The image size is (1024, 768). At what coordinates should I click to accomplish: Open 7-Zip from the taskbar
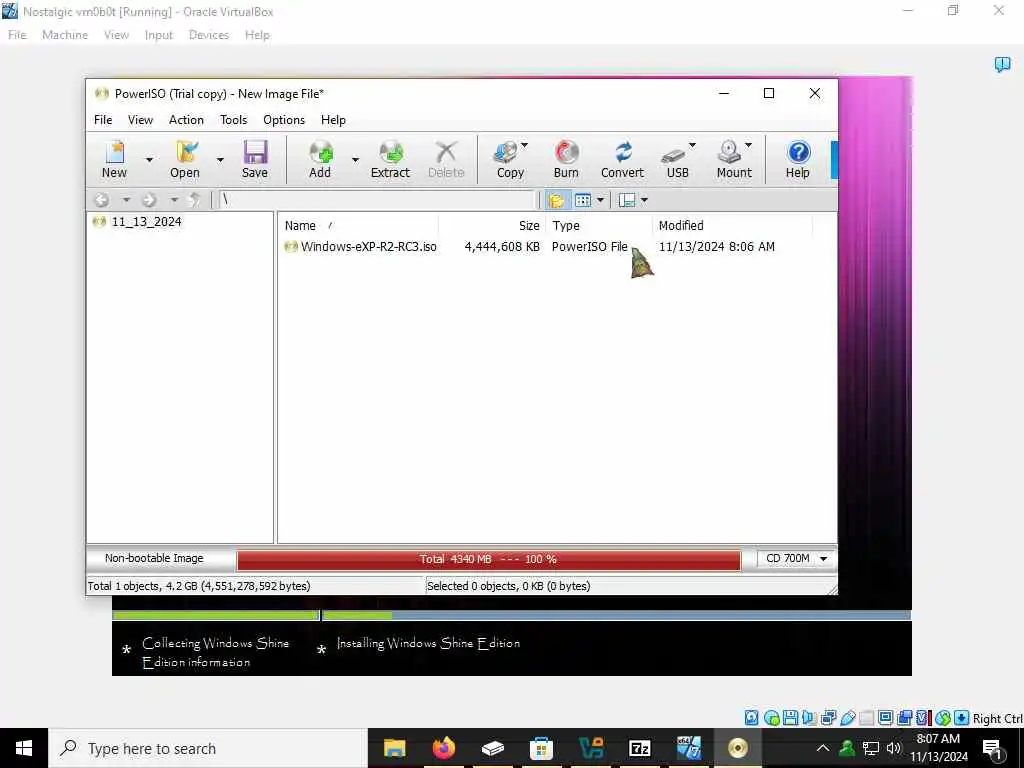click(639, 748)
